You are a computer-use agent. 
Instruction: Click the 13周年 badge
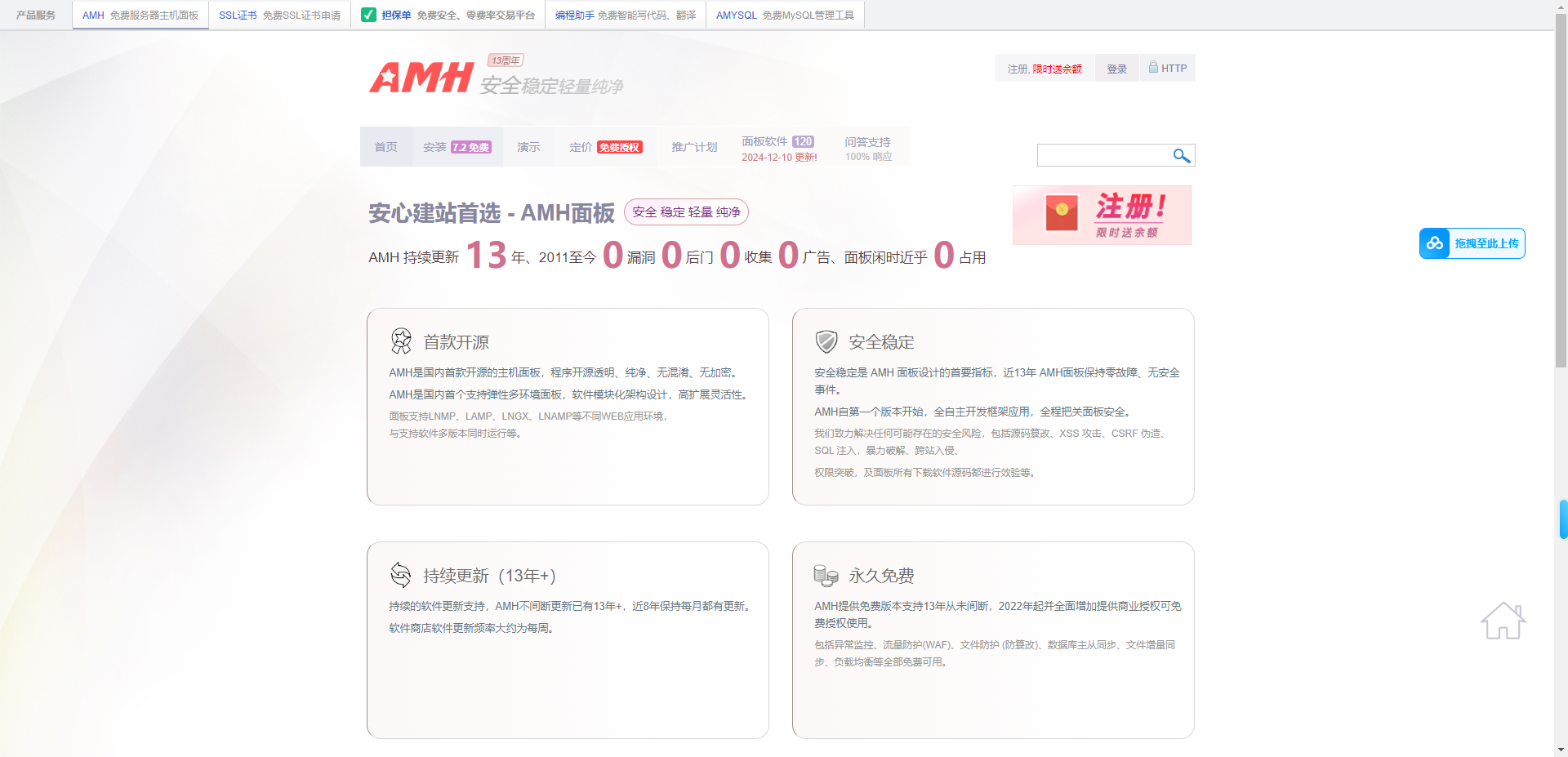[x=506, y=60]
